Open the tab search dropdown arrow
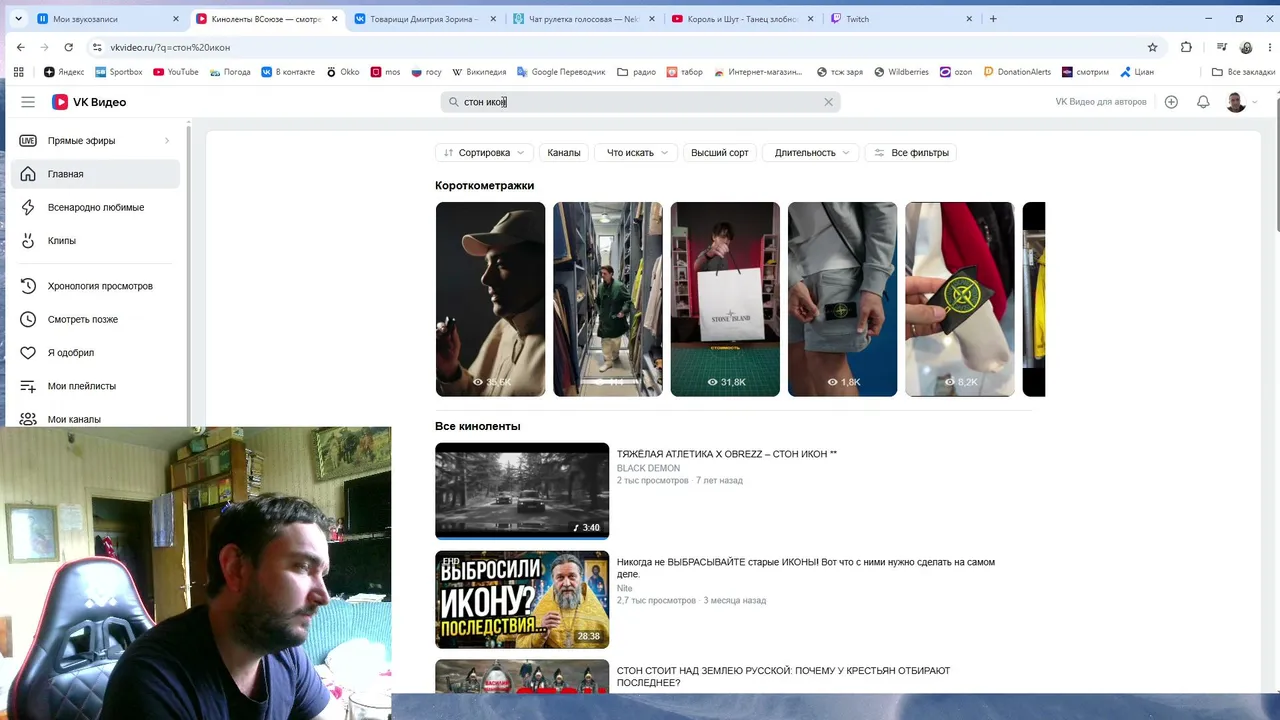The image size is (1280, 720). tap(18, 19)
